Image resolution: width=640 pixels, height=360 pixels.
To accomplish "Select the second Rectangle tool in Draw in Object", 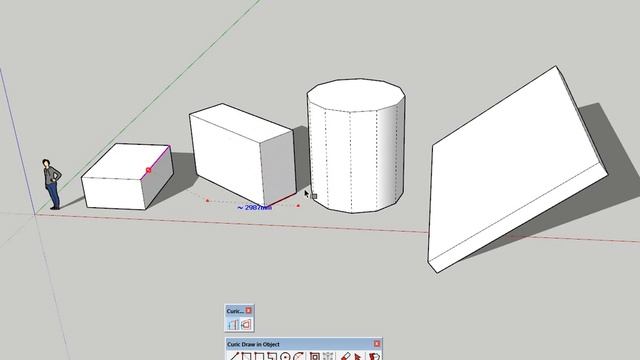I will click(x=259, y=357).
